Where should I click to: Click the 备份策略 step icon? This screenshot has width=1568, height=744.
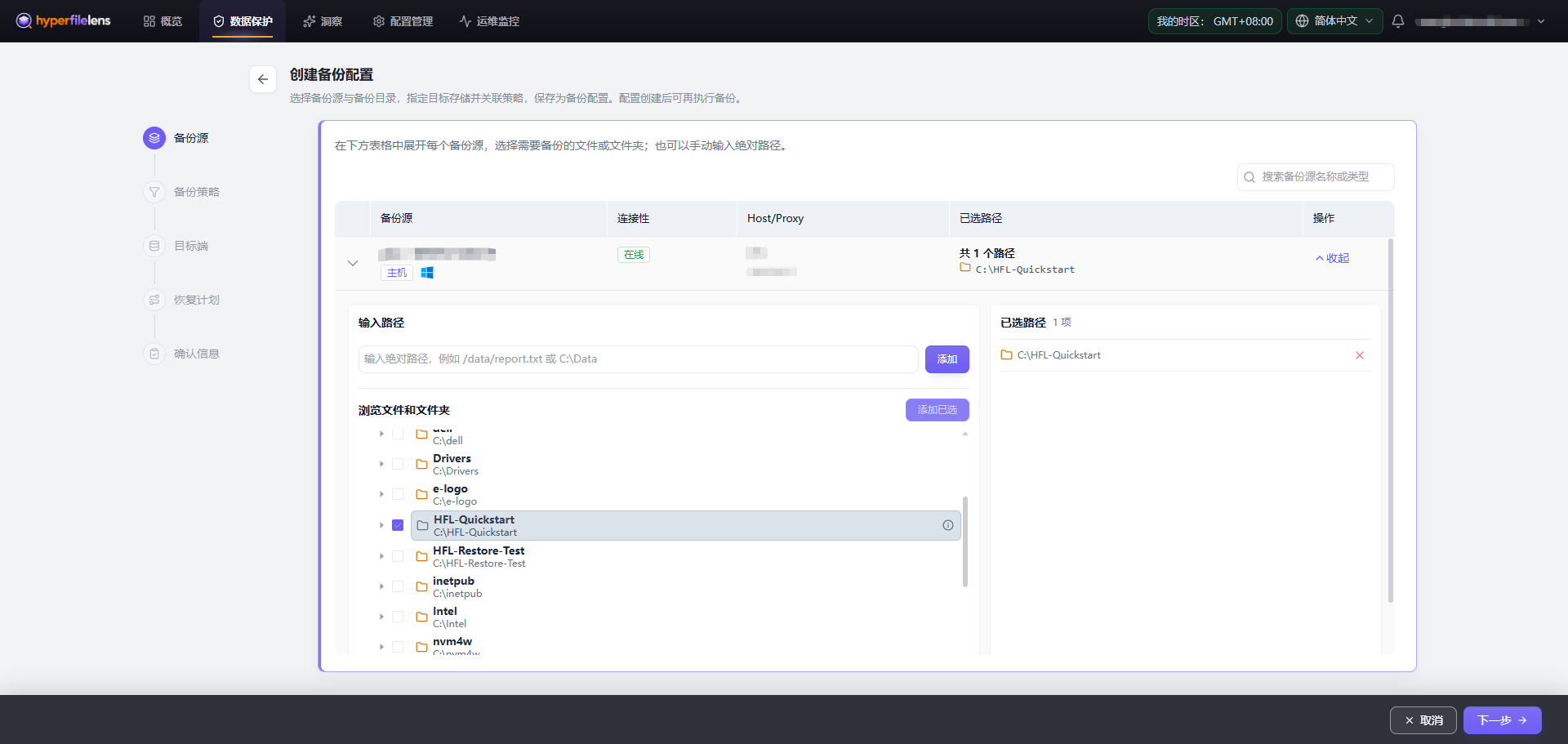pos(154,192)
